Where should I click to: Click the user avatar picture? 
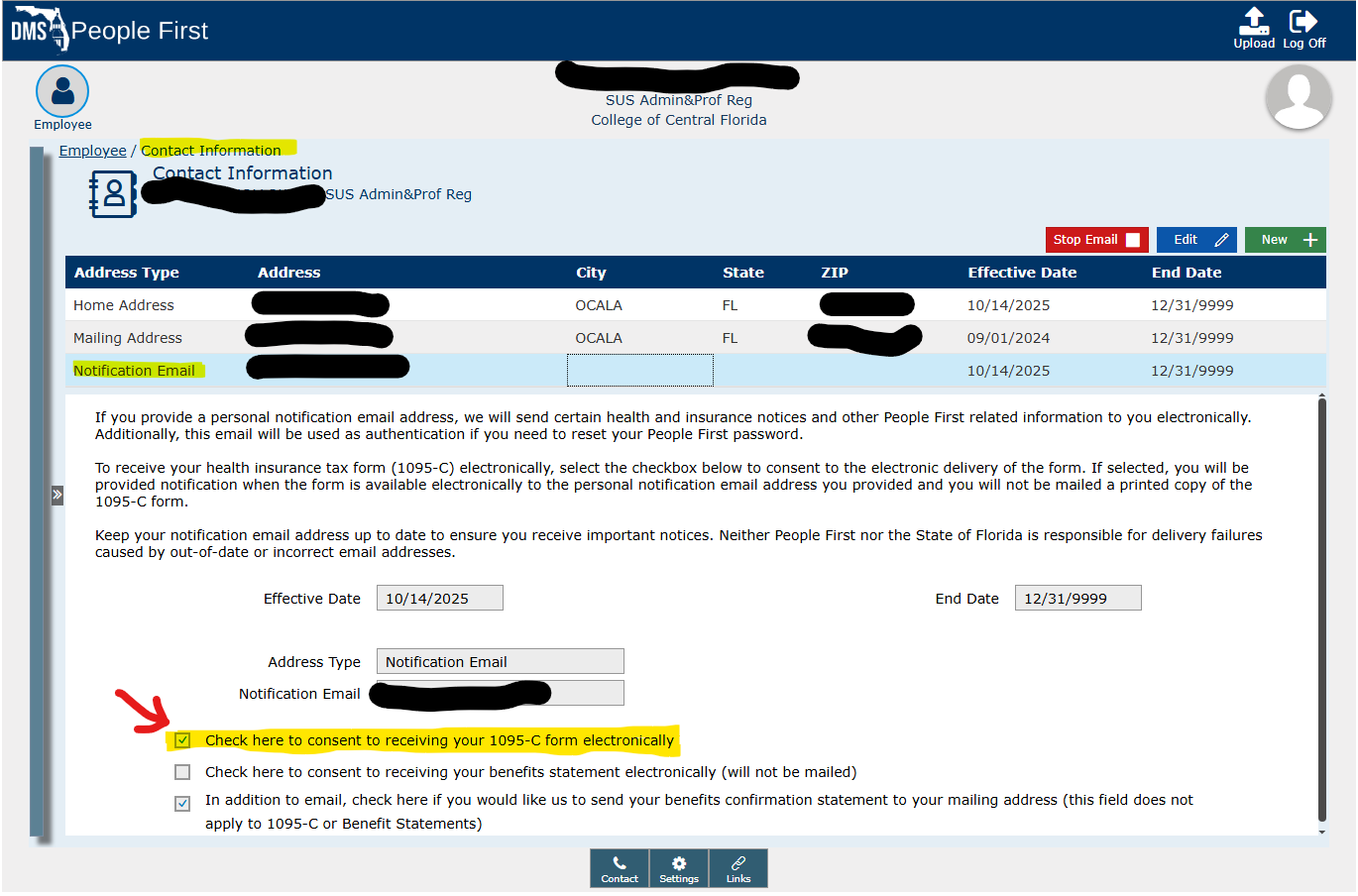coord(1298,97)
